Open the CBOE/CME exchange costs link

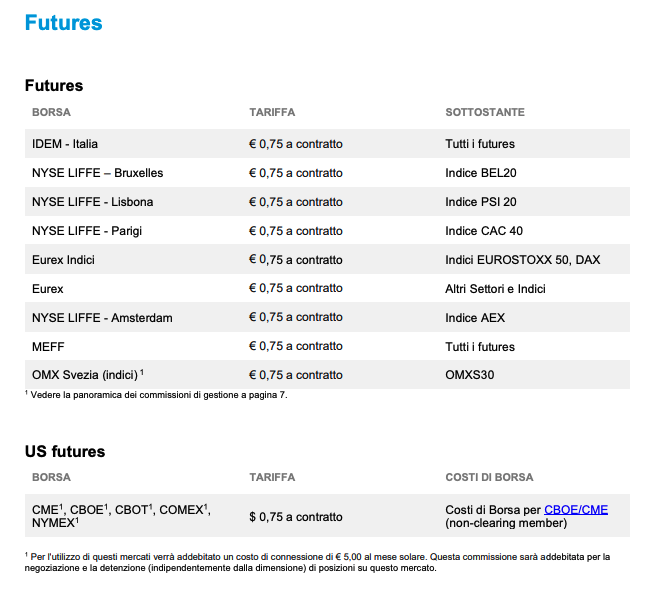[x=576, y=510]
